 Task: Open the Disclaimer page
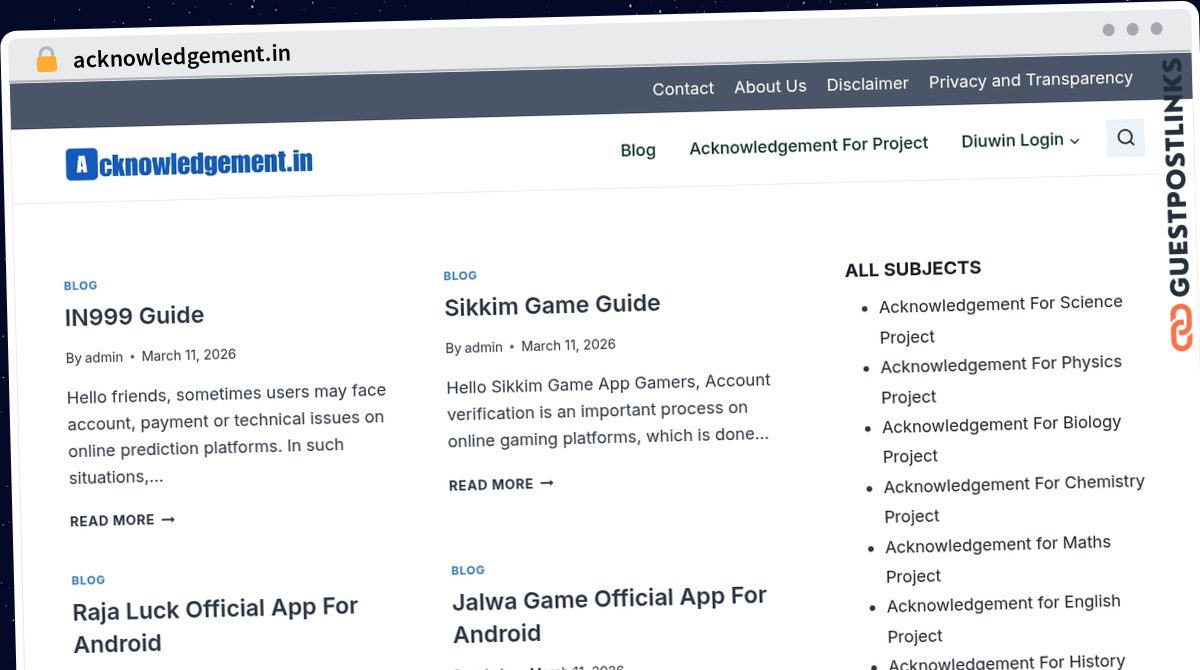pyautogui.click(x=867, y=84)
